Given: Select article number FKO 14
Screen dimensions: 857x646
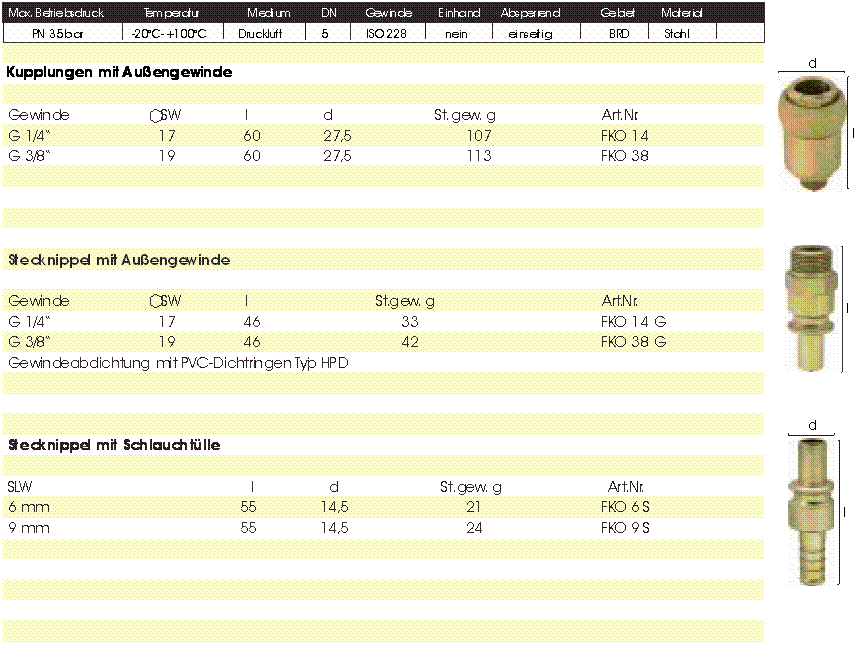Looking at the screenshot, I should (x=624, y=136).
